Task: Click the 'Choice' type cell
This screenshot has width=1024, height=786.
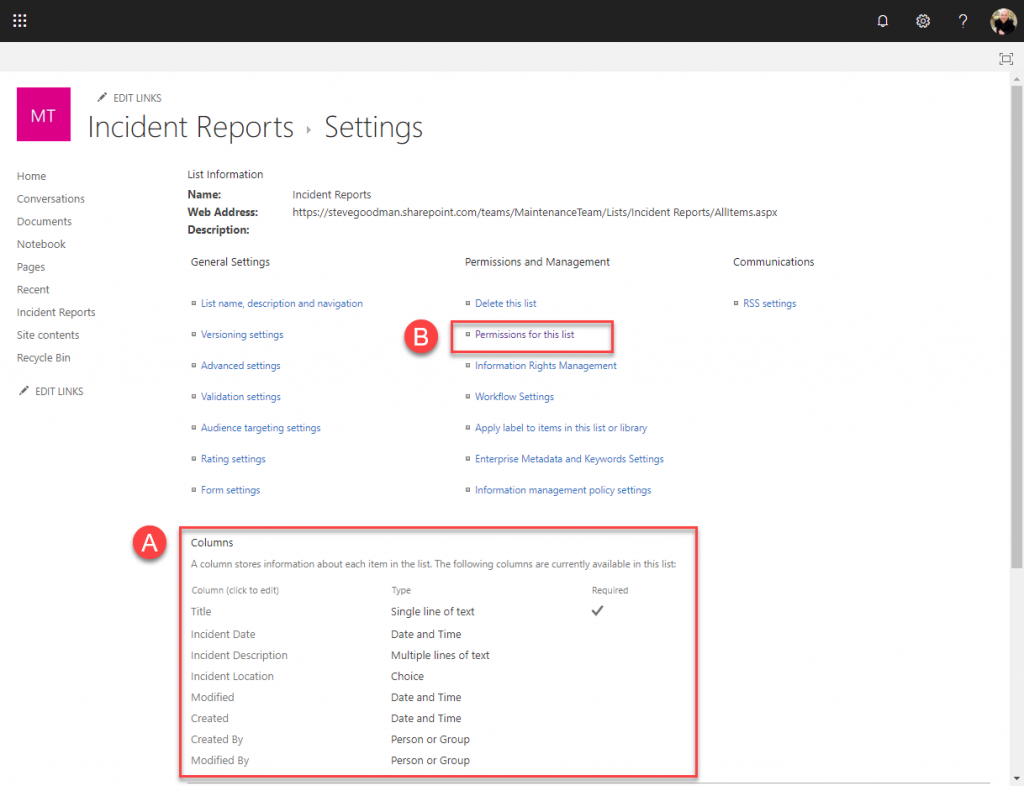Action: 407,676
